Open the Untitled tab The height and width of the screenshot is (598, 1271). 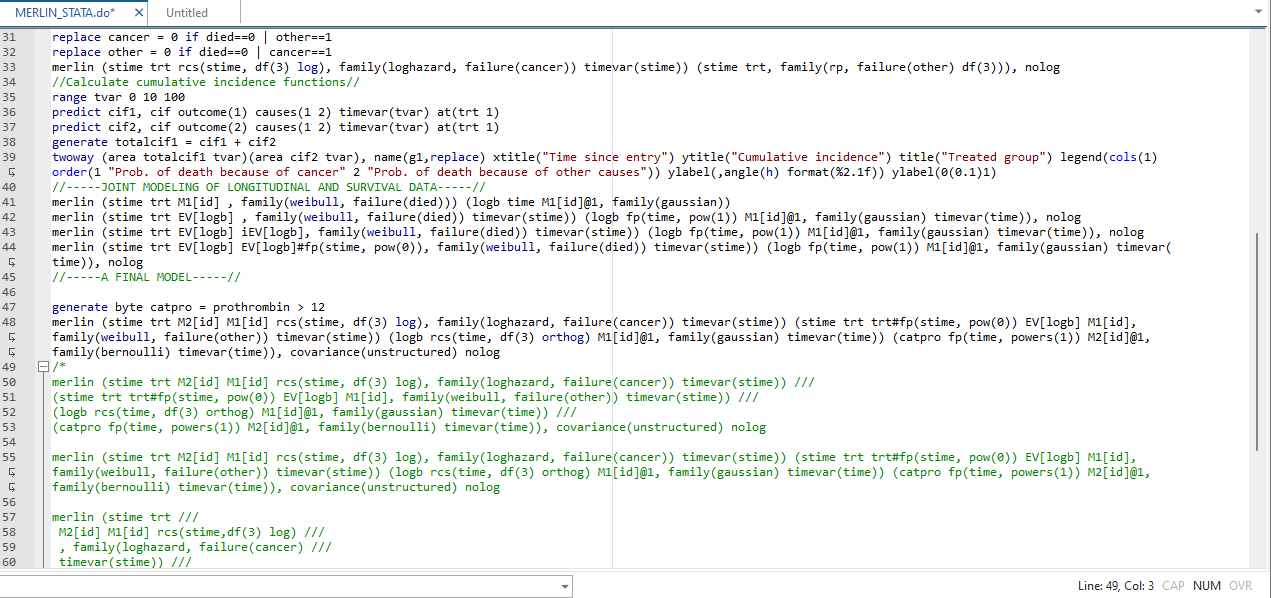pos(187,13)
